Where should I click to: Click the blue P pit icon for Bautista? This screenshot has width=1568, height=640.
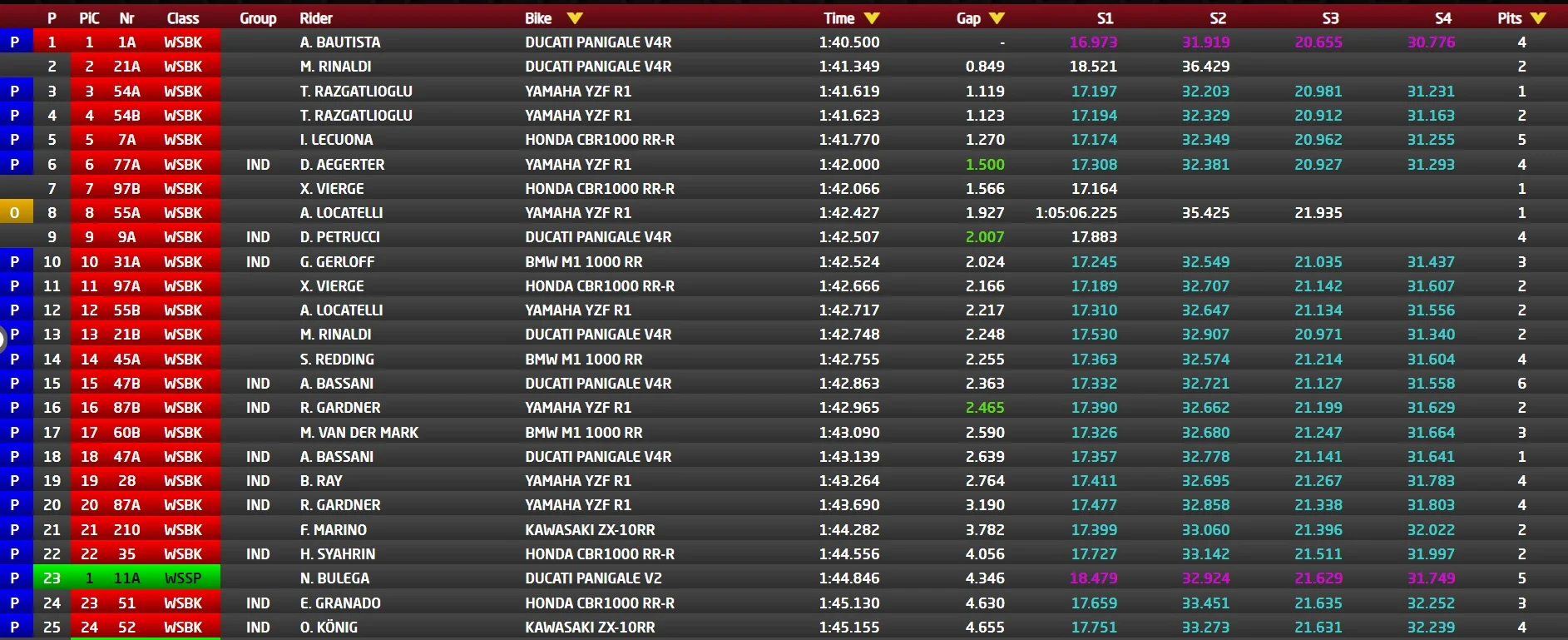pos(15,42)
